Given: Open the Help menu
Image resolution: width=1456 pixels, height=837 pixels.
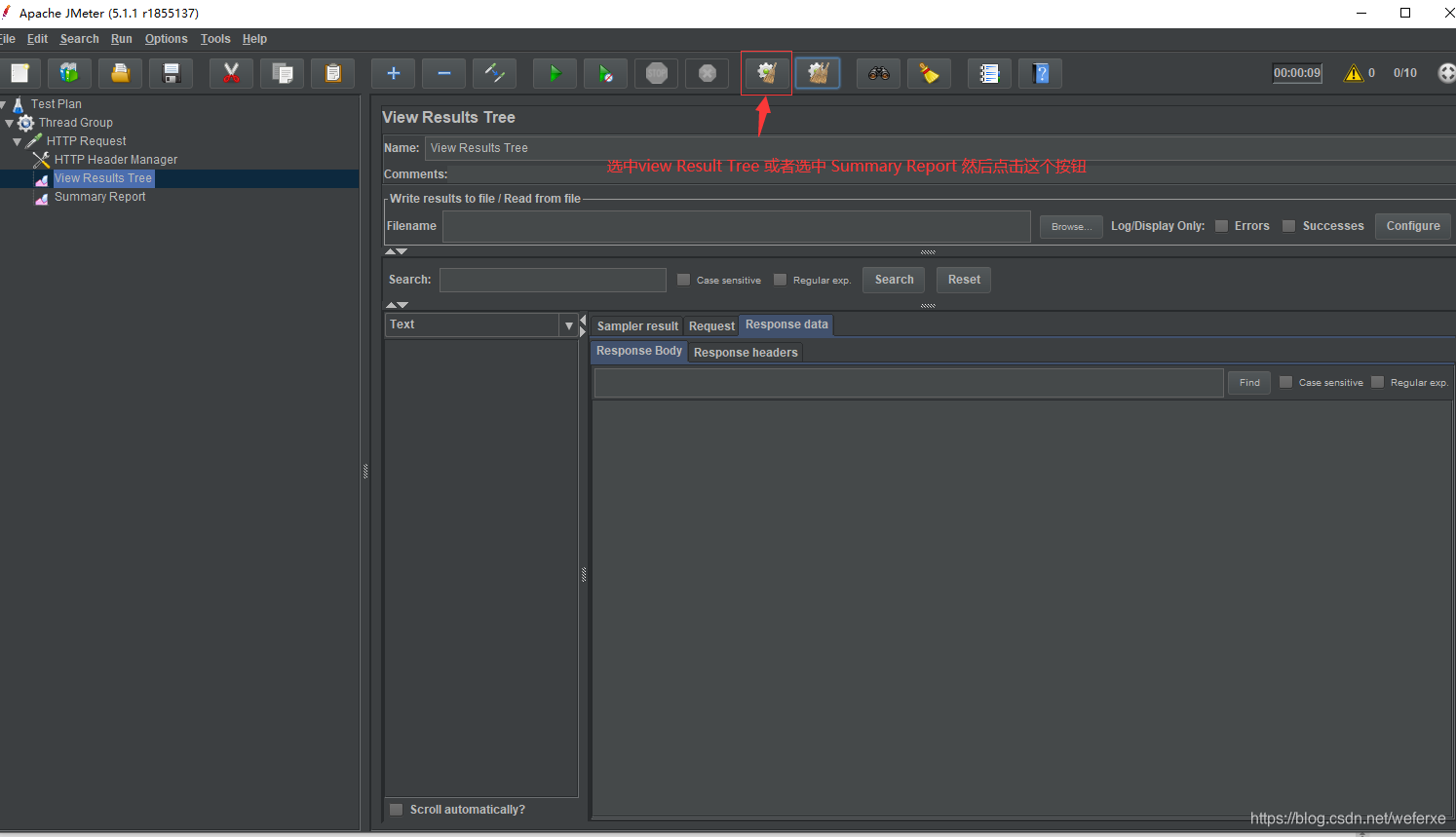Looking at the screenshot, I should [254, 39].
